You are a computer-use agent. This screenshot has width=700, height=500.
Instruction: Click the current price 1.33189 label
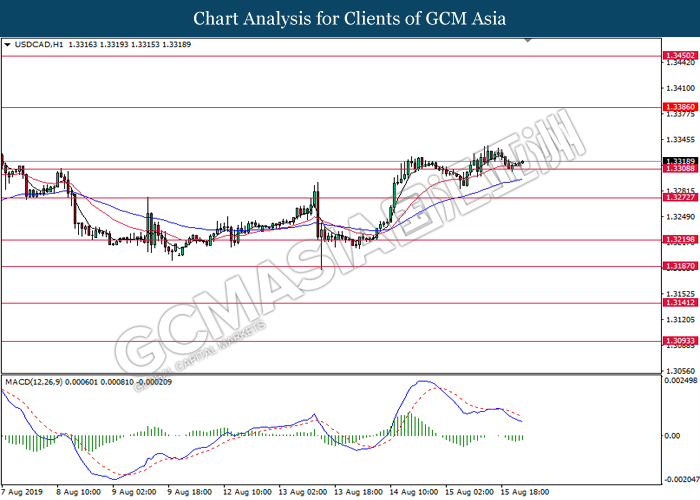(680, 161)
